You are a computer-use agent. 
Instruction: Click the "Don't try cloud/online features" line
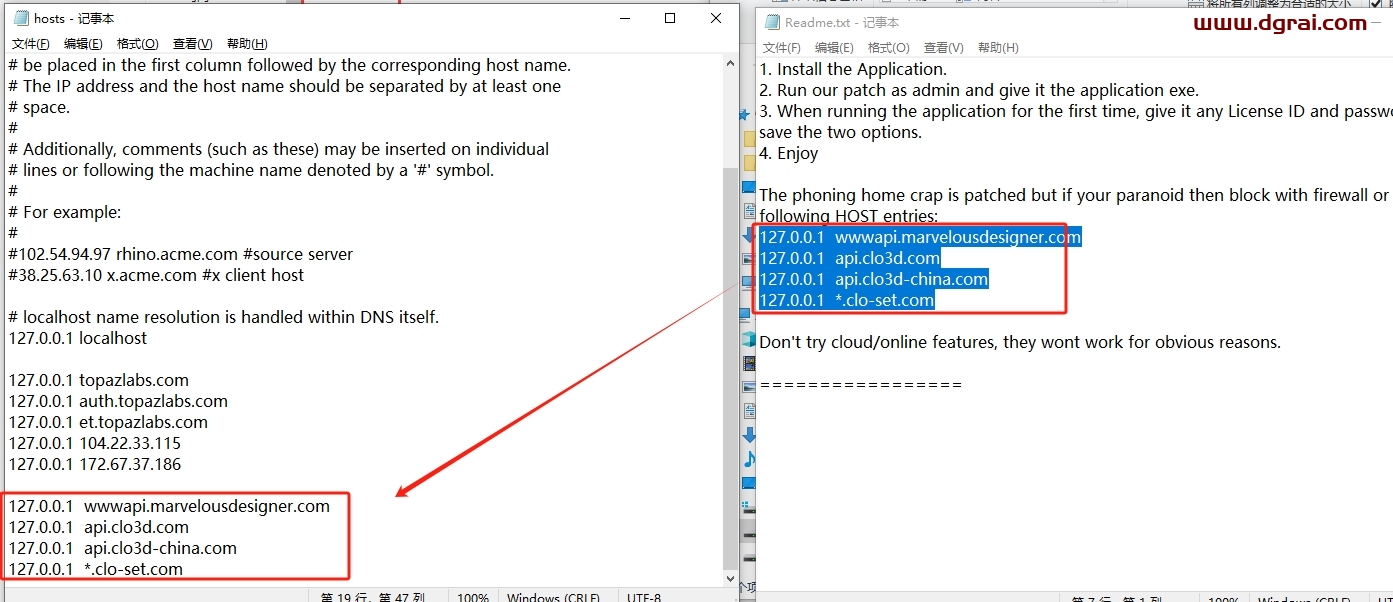point(1020,342)
